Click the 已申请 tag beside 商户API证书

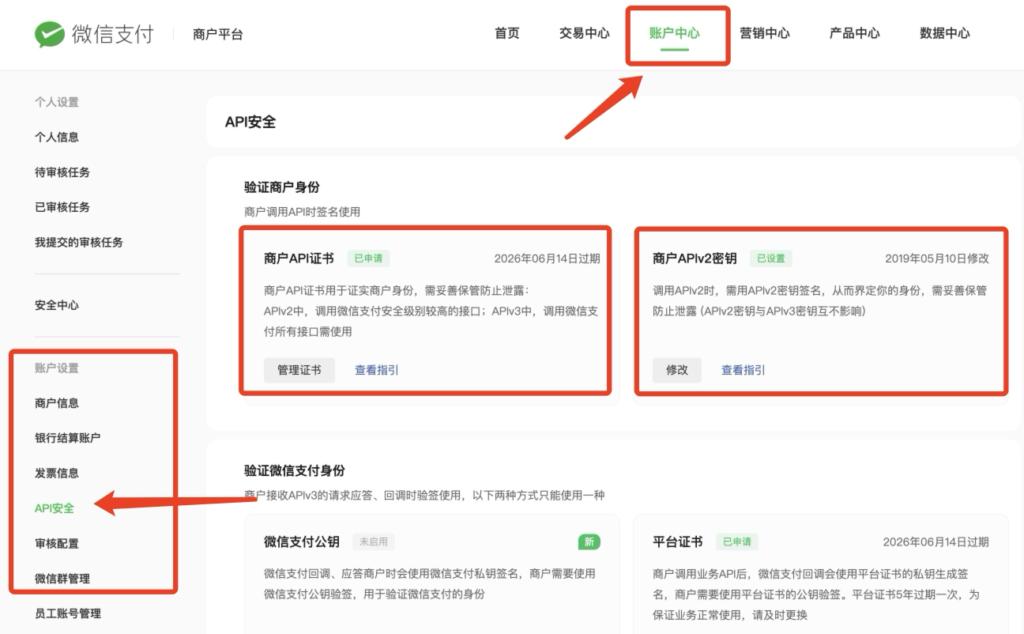coord(368,259)
